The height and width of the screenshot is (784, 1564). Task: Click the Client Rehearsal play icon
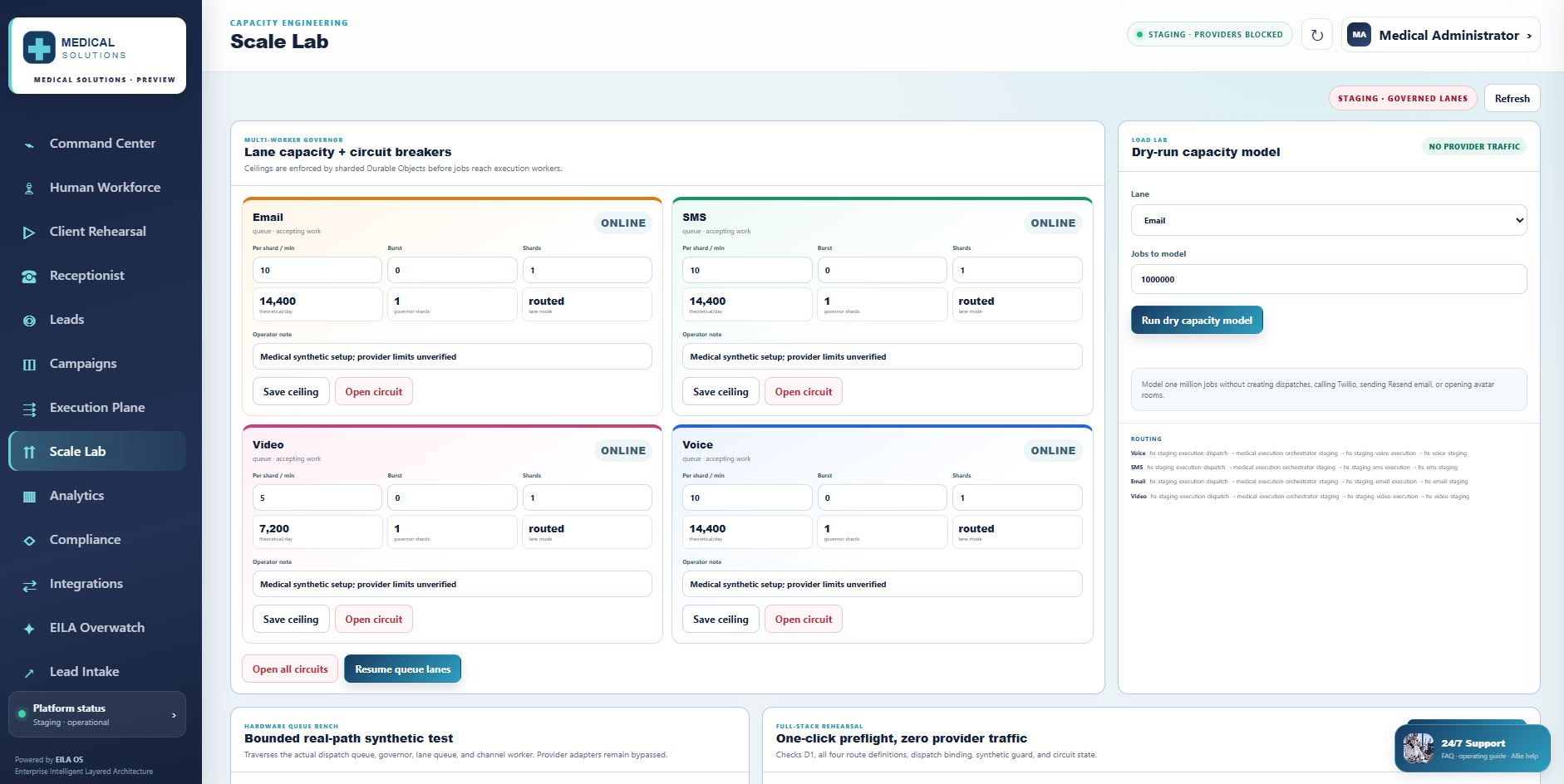coord(29,233)
